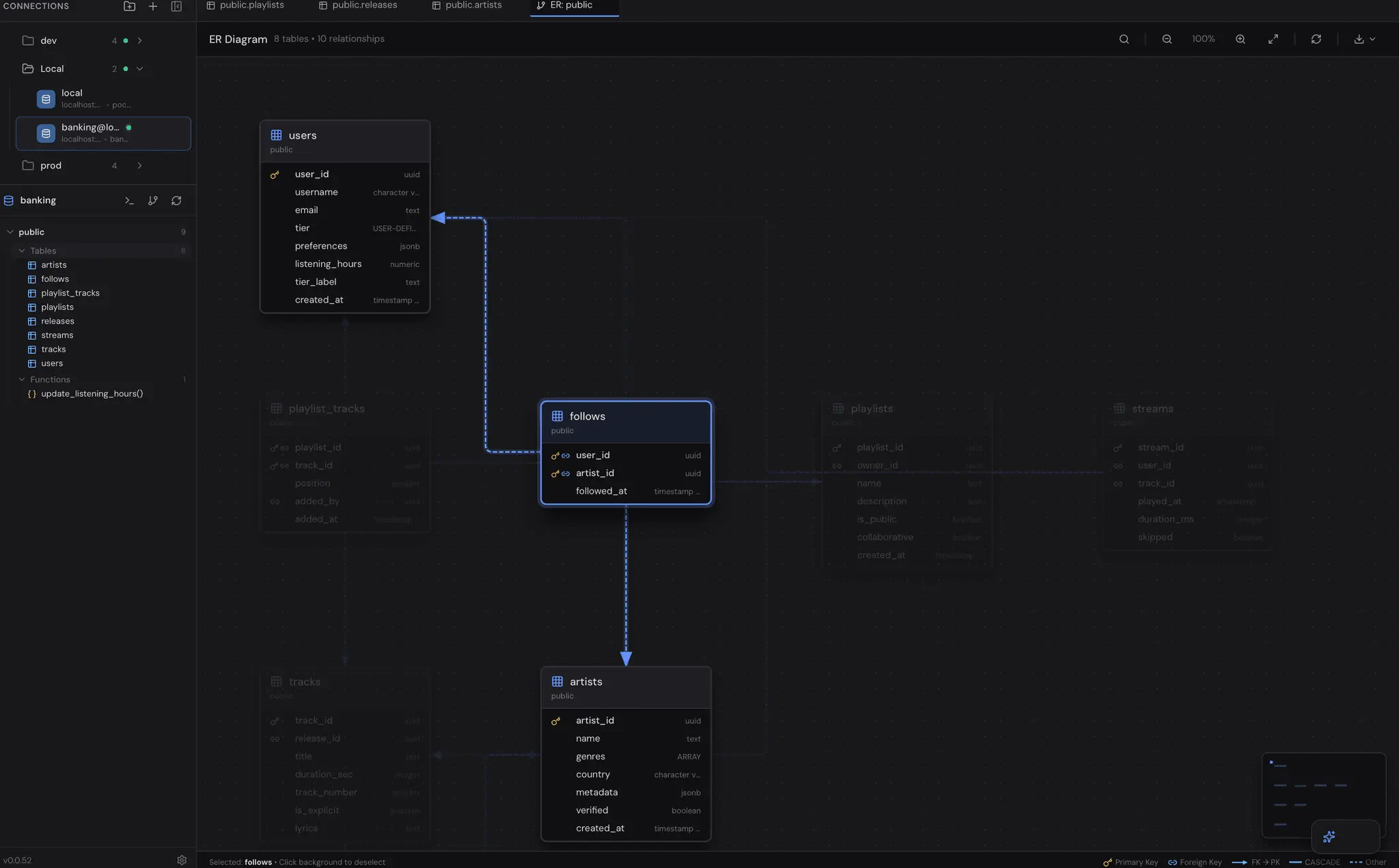Zoom in the ER diagram

tap(1241, 39)
